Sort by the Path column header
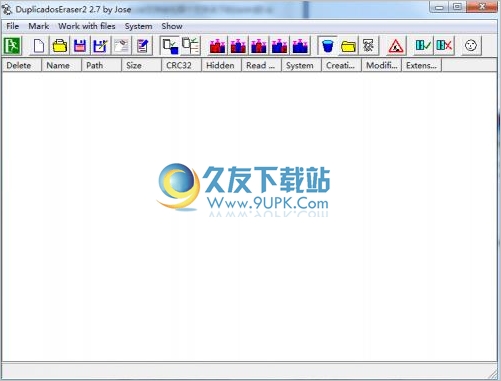 (102, 65)
